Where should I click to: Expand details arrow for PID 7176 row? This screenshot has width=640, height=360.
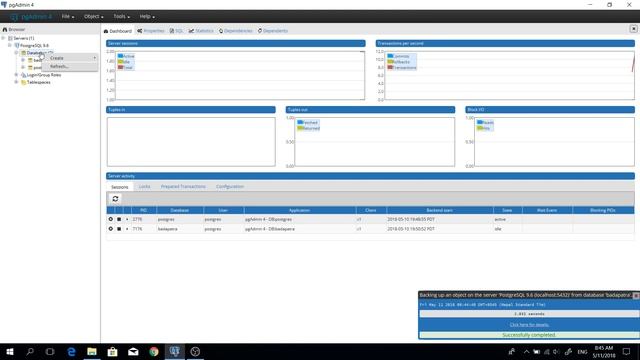coord(127,229)
